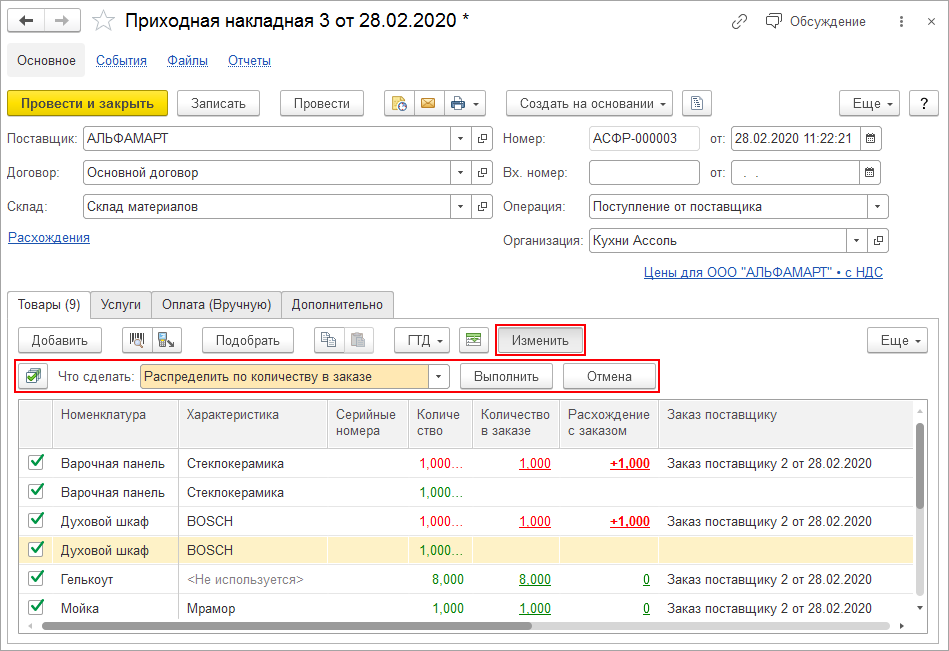The width and height of the screenshot is (949, 651).
Task: Open help with the question mark button
Action: click(924, 103)
